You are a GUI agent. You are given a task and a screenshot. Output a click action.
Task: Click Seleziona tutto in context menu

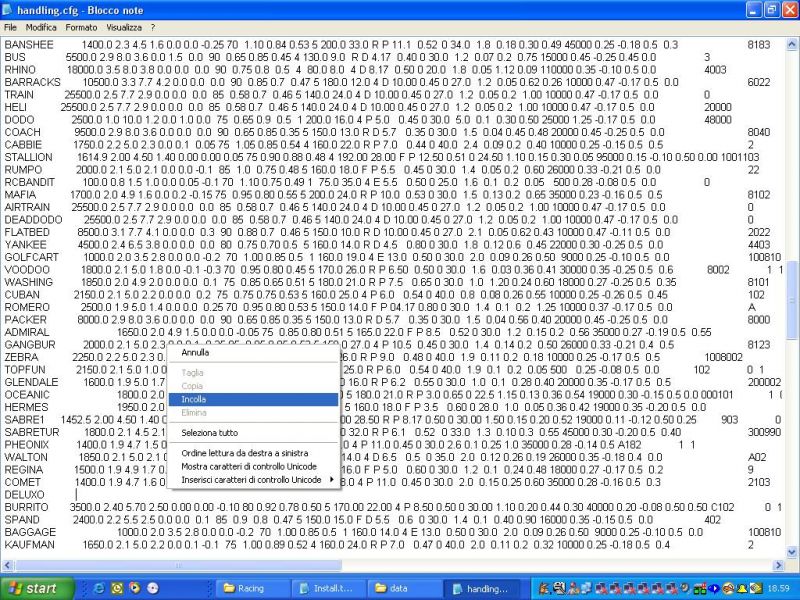(x=209, y=433)
